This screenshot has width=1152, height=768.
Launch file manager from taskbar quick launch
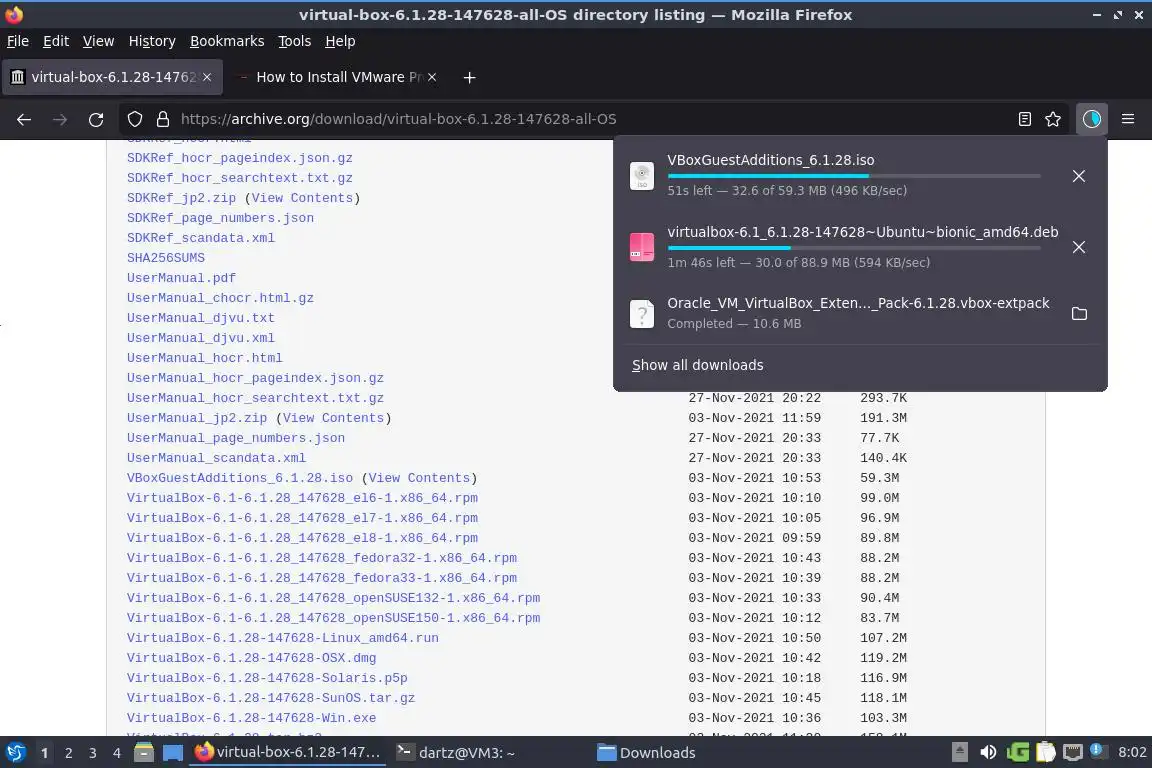(x=144, y=753)
